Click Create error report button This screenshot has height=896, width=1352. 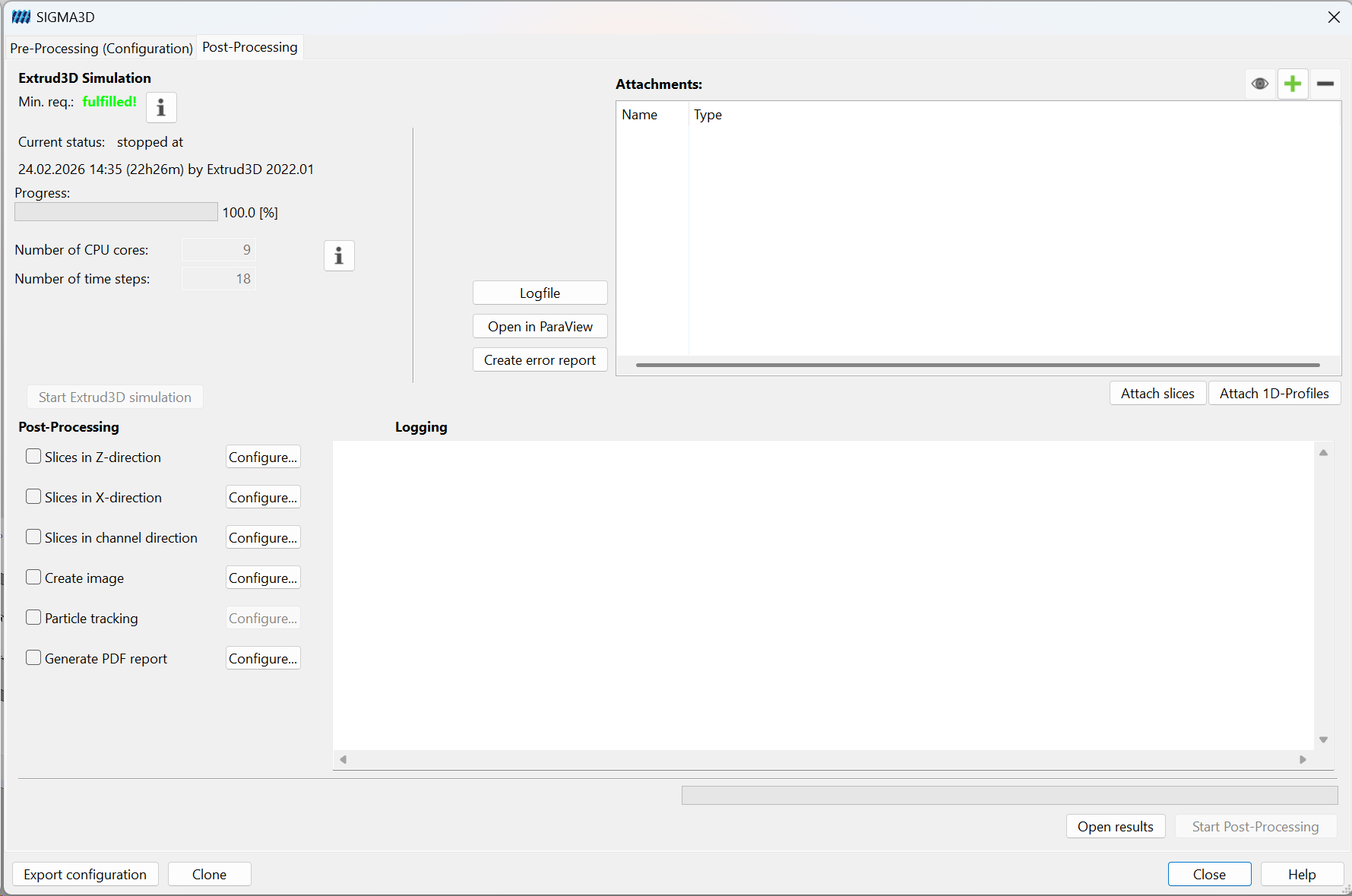pos(540,360)
